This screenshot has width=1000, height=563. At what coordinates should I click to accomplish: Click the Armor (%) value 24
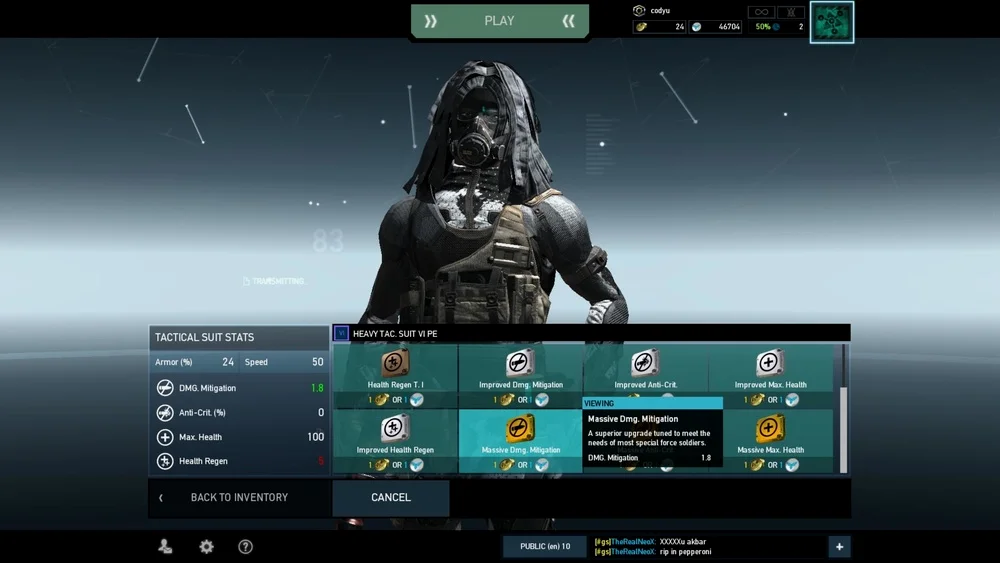(228, 362)
